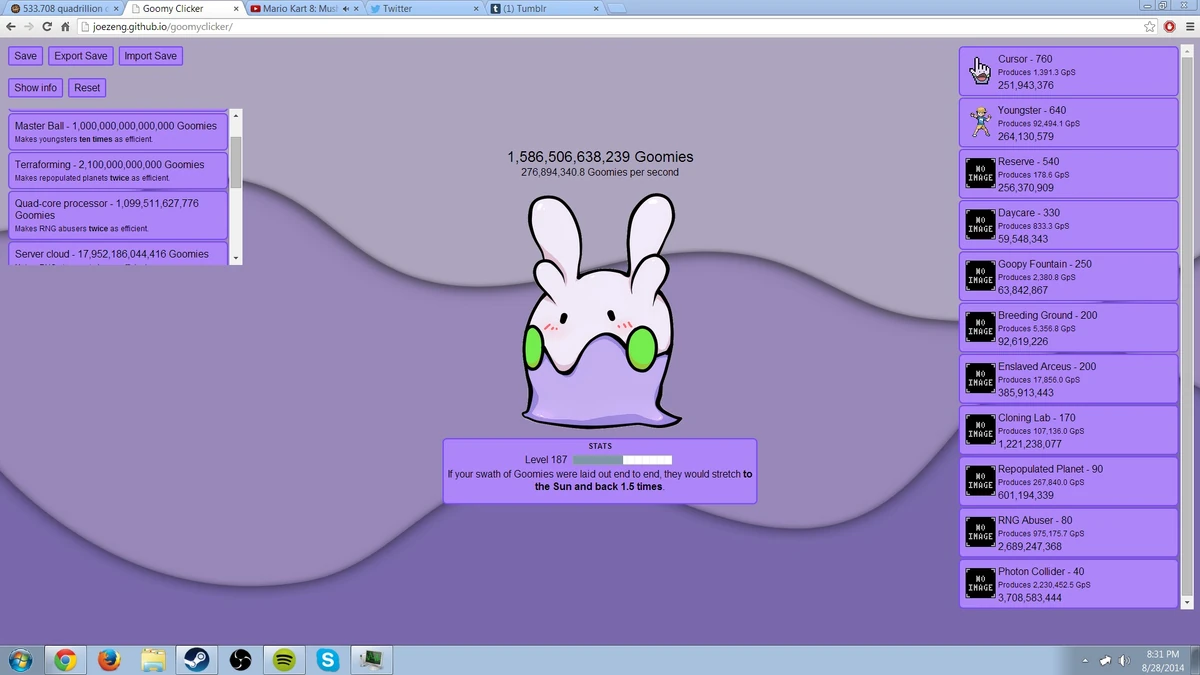
Task: Open Skype from the taskbar
Action: pyautogui.click(x=327, y=660)
